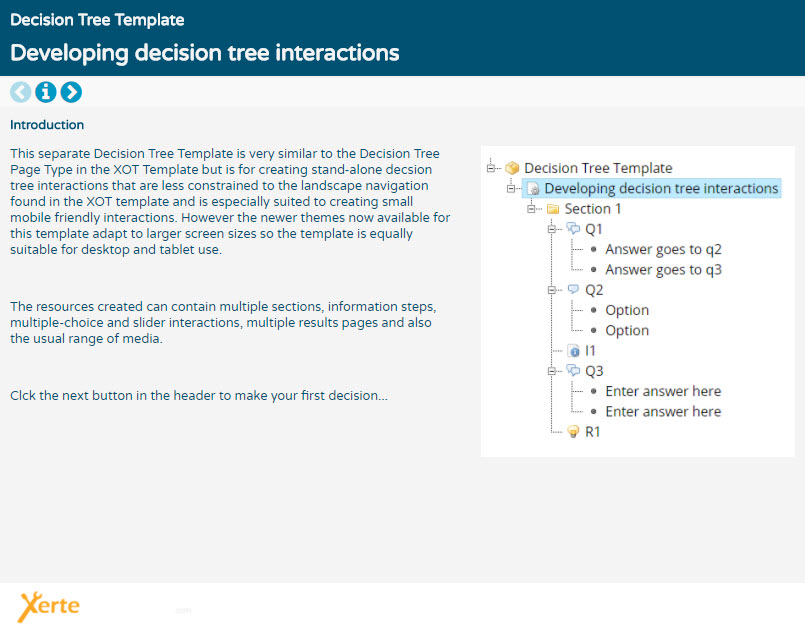805x635 pixels.
Task: Click 'Developing decision tree interactions' header title
Action: 204,53
